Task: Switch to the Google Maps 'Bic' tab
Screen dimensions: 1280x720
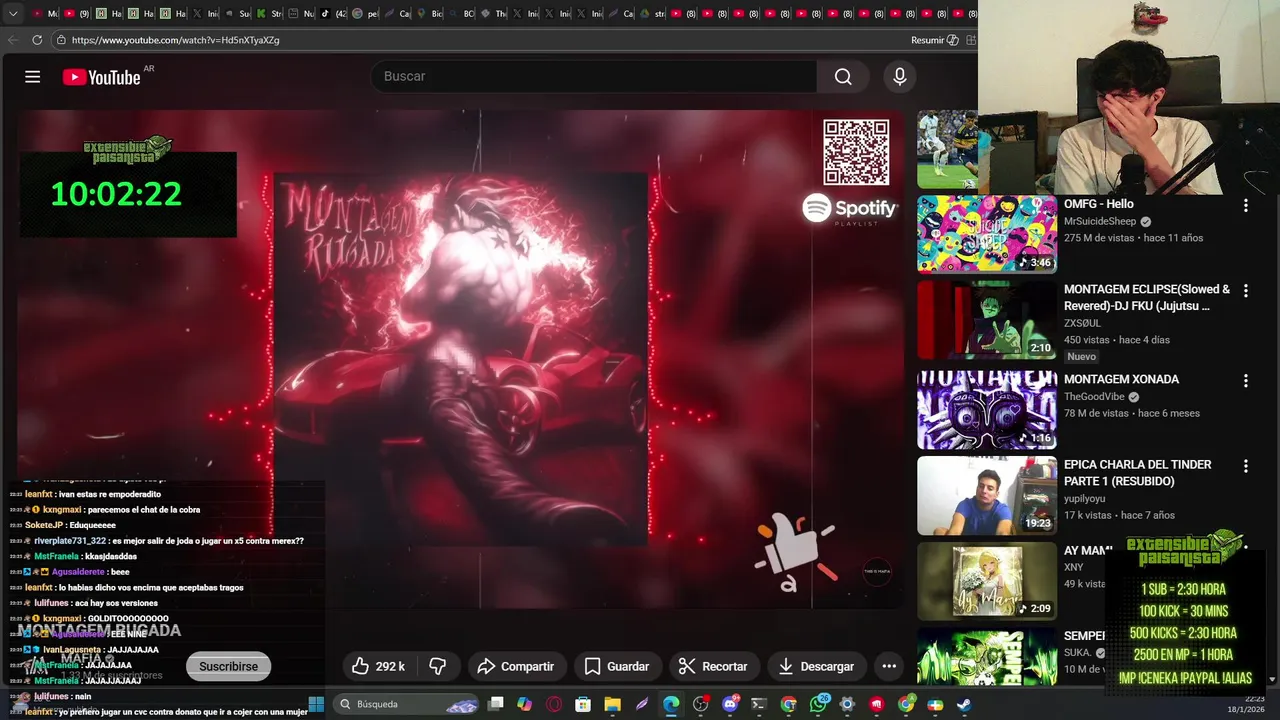Action: (x=431, y=13)
